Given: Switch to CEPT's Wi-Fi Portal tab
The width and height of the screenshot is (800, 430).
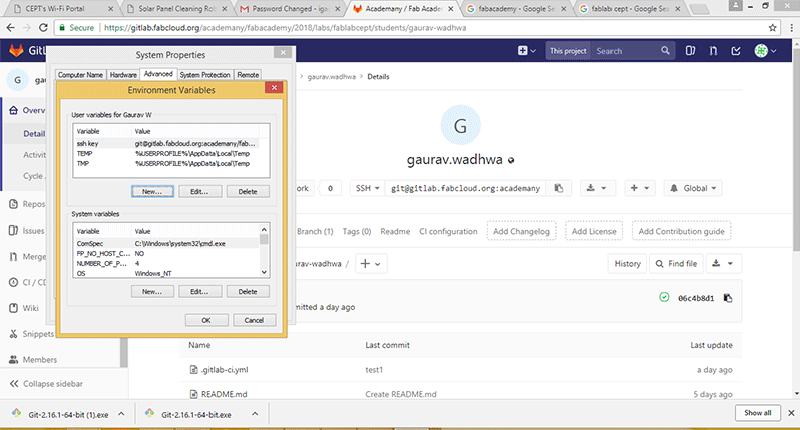Looking at the screenshot, I should tap(62, 9).
